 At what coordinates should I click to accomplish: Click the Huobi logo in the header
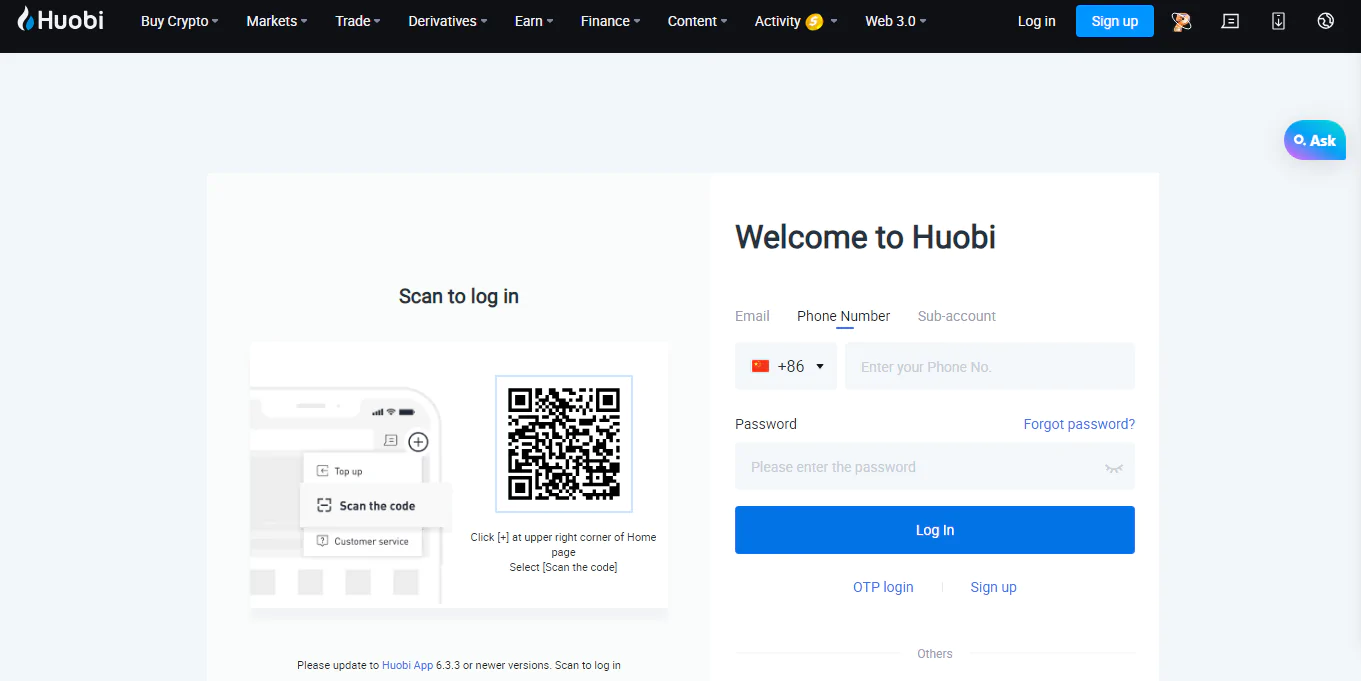point(61,19)
